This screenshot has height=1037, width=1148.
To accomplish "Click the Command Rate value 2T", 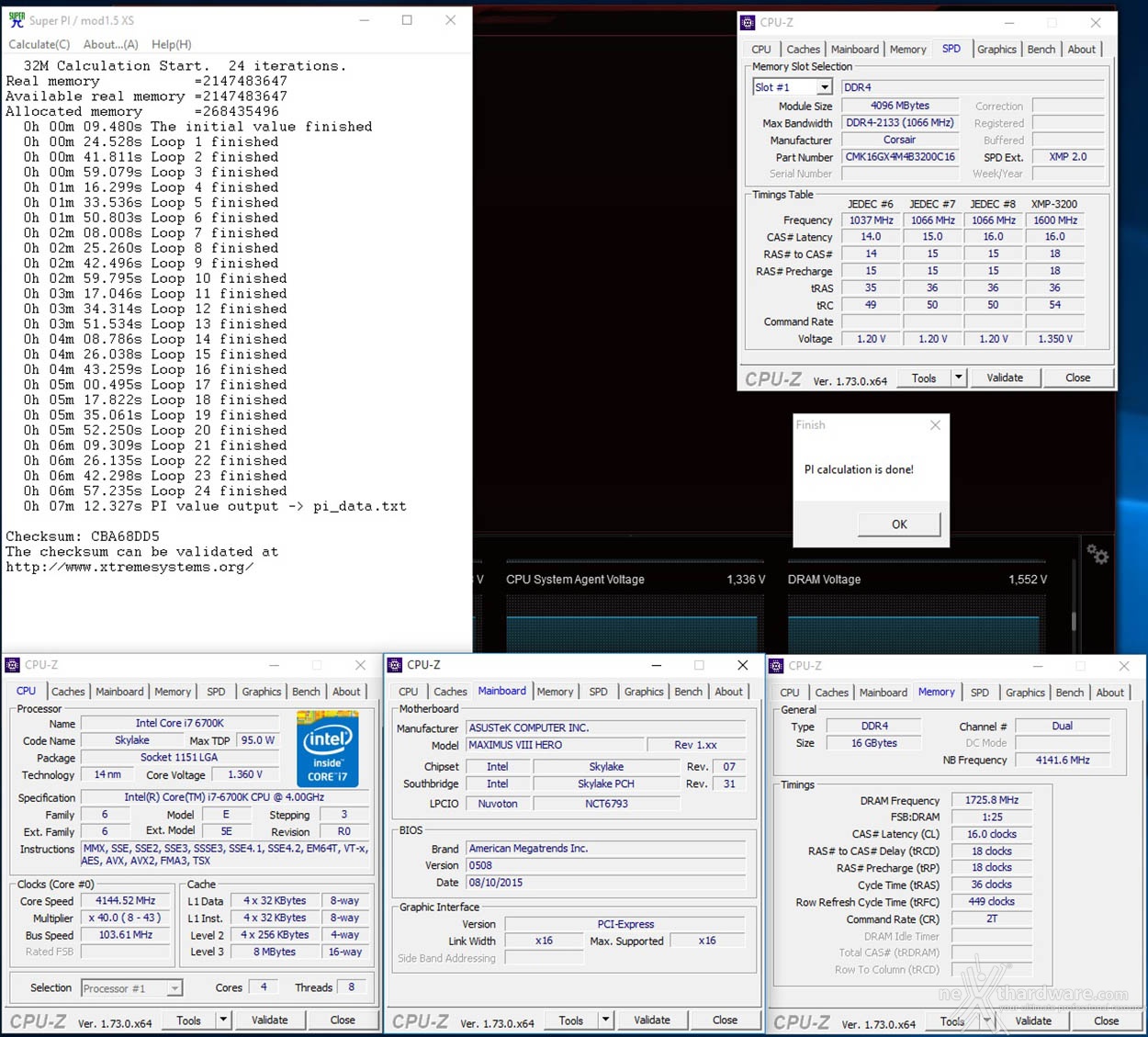I will coord(992,919).
